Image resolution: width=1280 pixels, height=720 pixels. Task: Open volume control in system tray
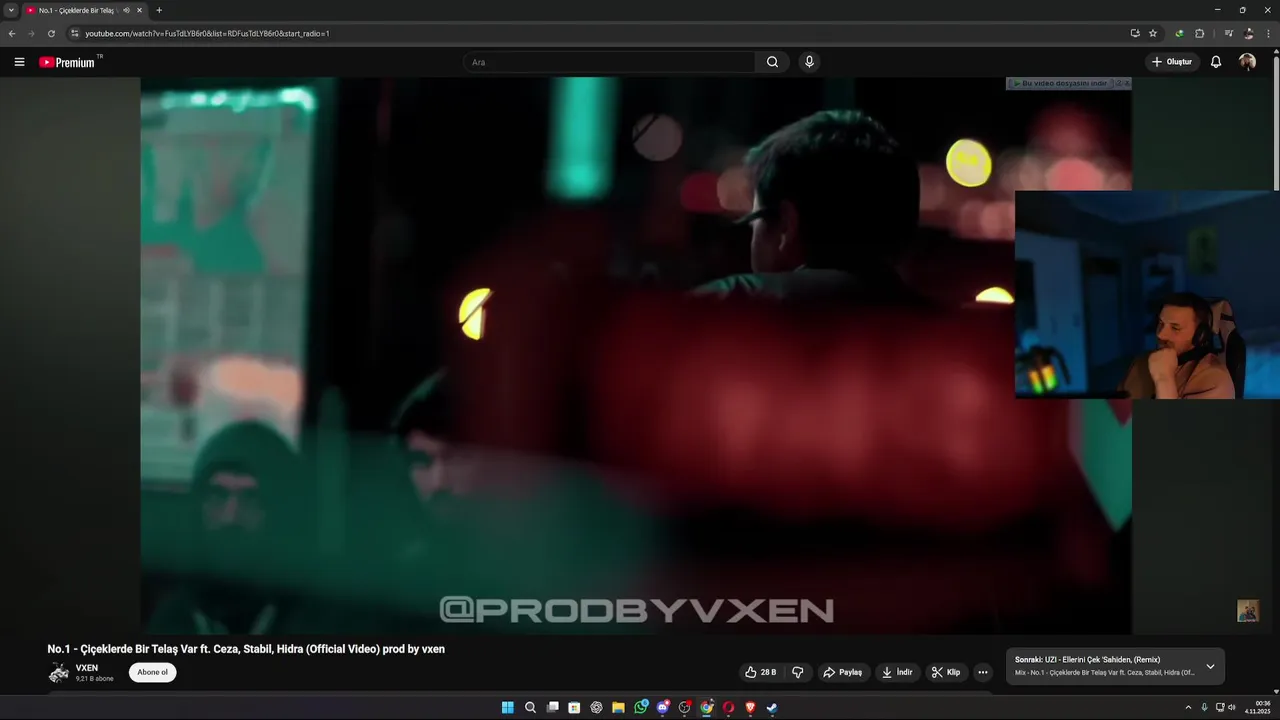click(1231, 707)
